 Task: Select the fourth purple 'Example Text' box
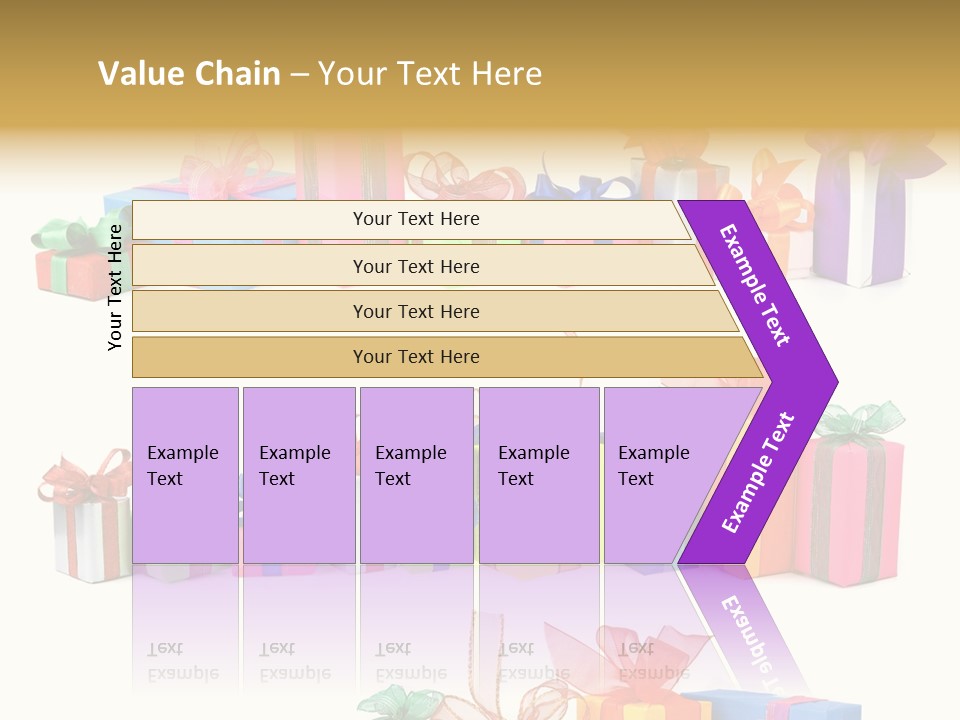539,475
